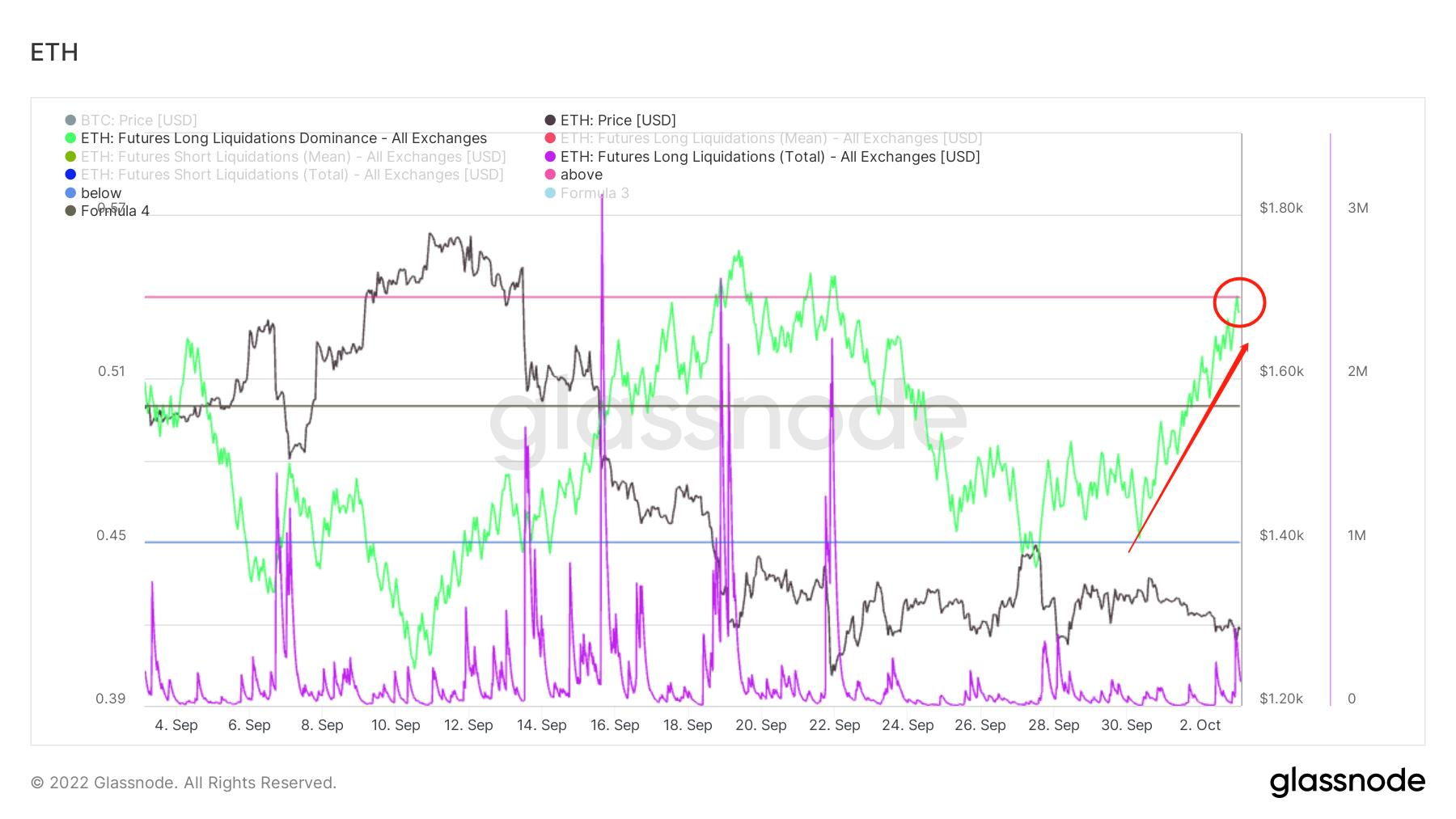The width and height of the screenshot is (1456, 819).
Task: Hide ETH Futures Long Liquidations Dominance series
Action: [276, 138]
